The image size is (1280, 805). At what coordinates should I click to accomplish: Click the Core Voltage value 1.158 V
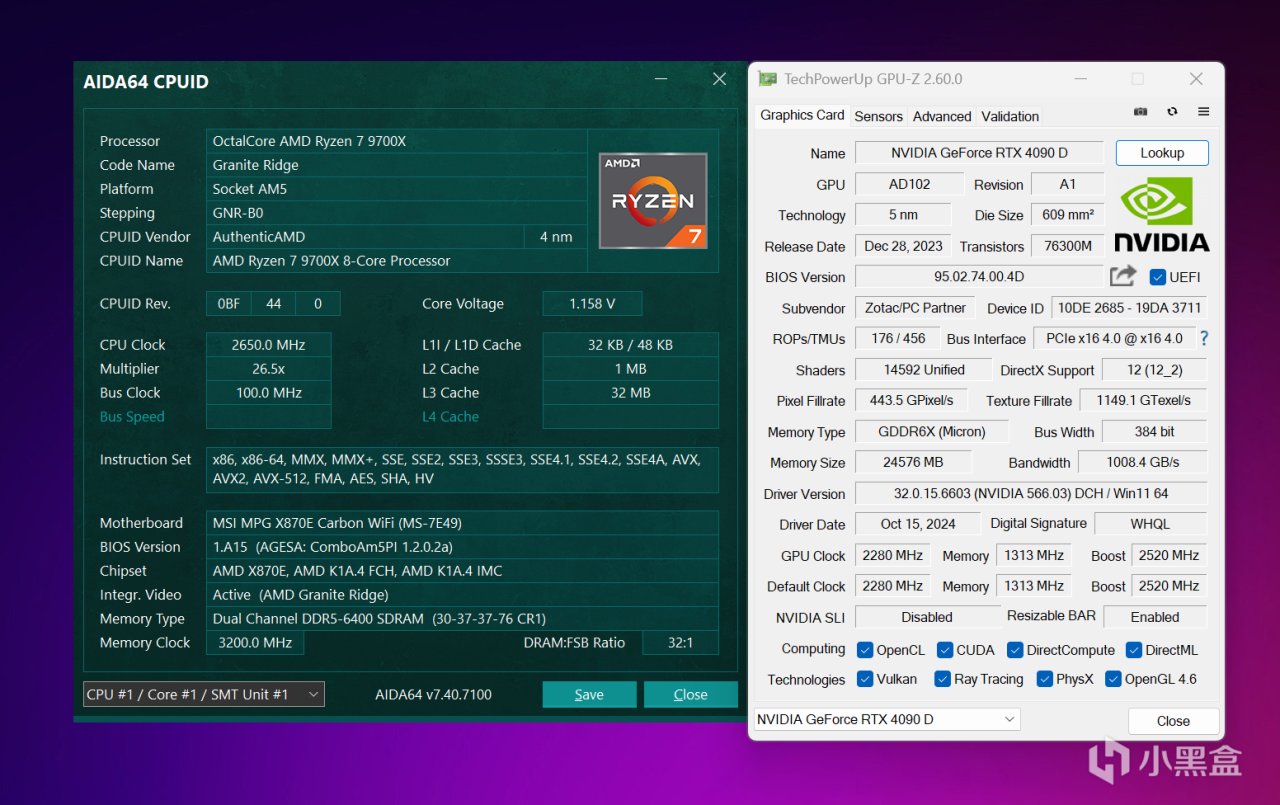[592, 304]
